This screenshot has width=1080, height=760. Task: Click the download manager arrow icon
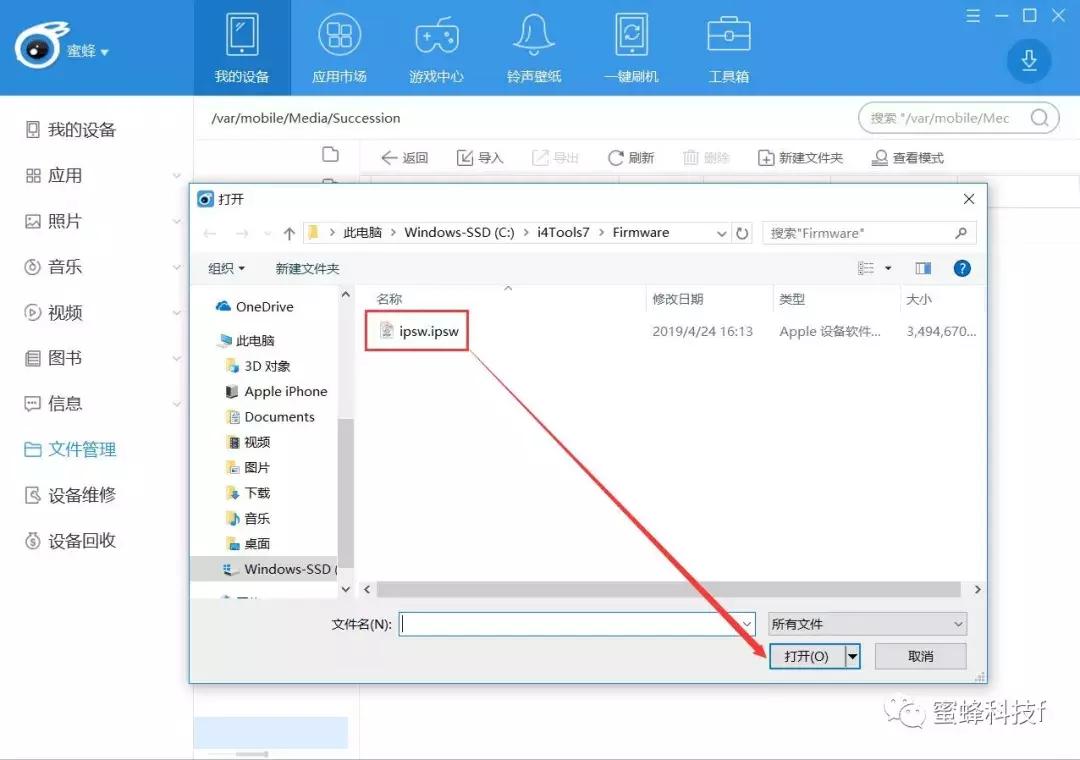tap(1028, 61)
